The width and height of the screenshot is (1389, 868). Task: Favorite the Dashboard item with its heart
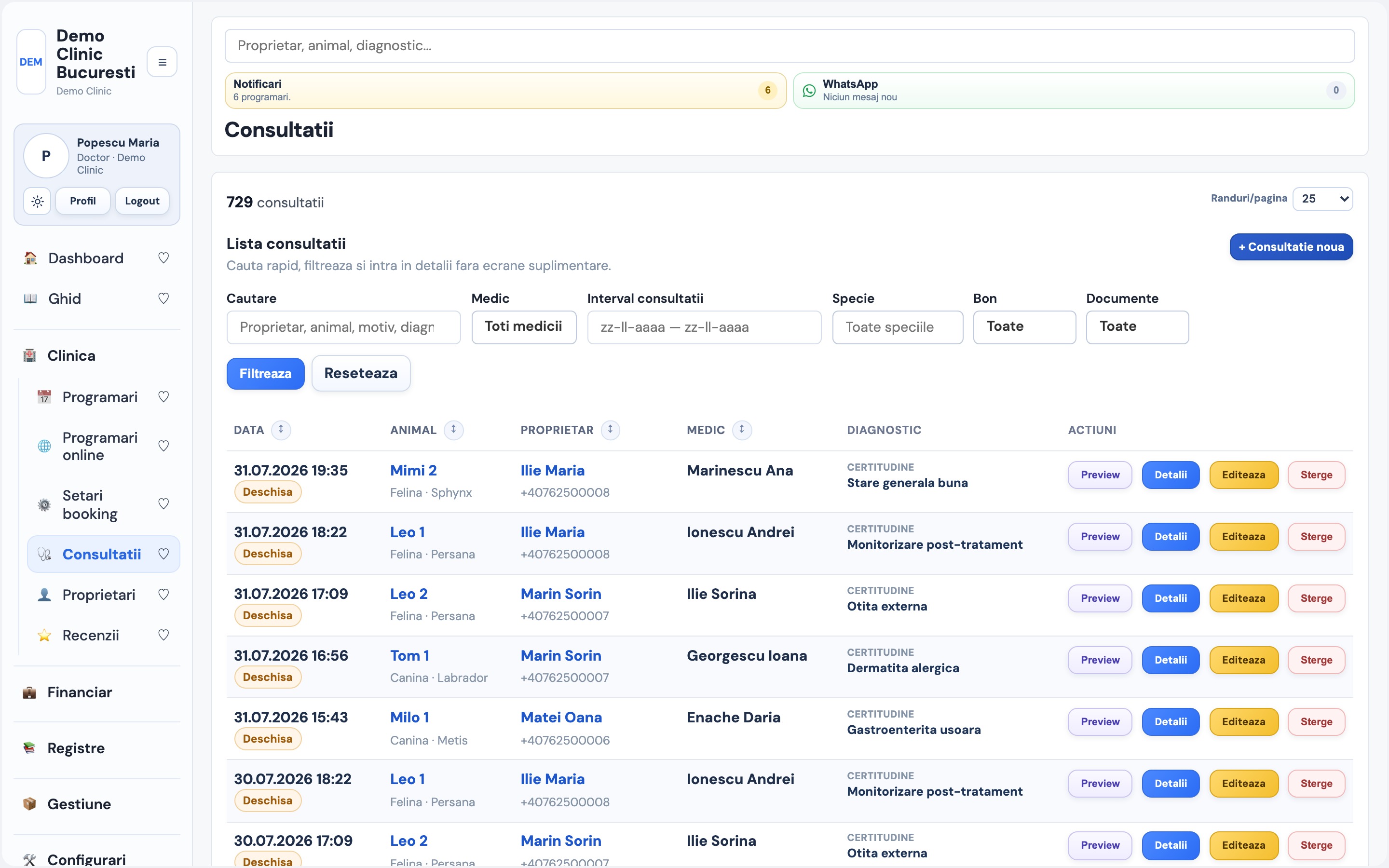click(163, 258)
